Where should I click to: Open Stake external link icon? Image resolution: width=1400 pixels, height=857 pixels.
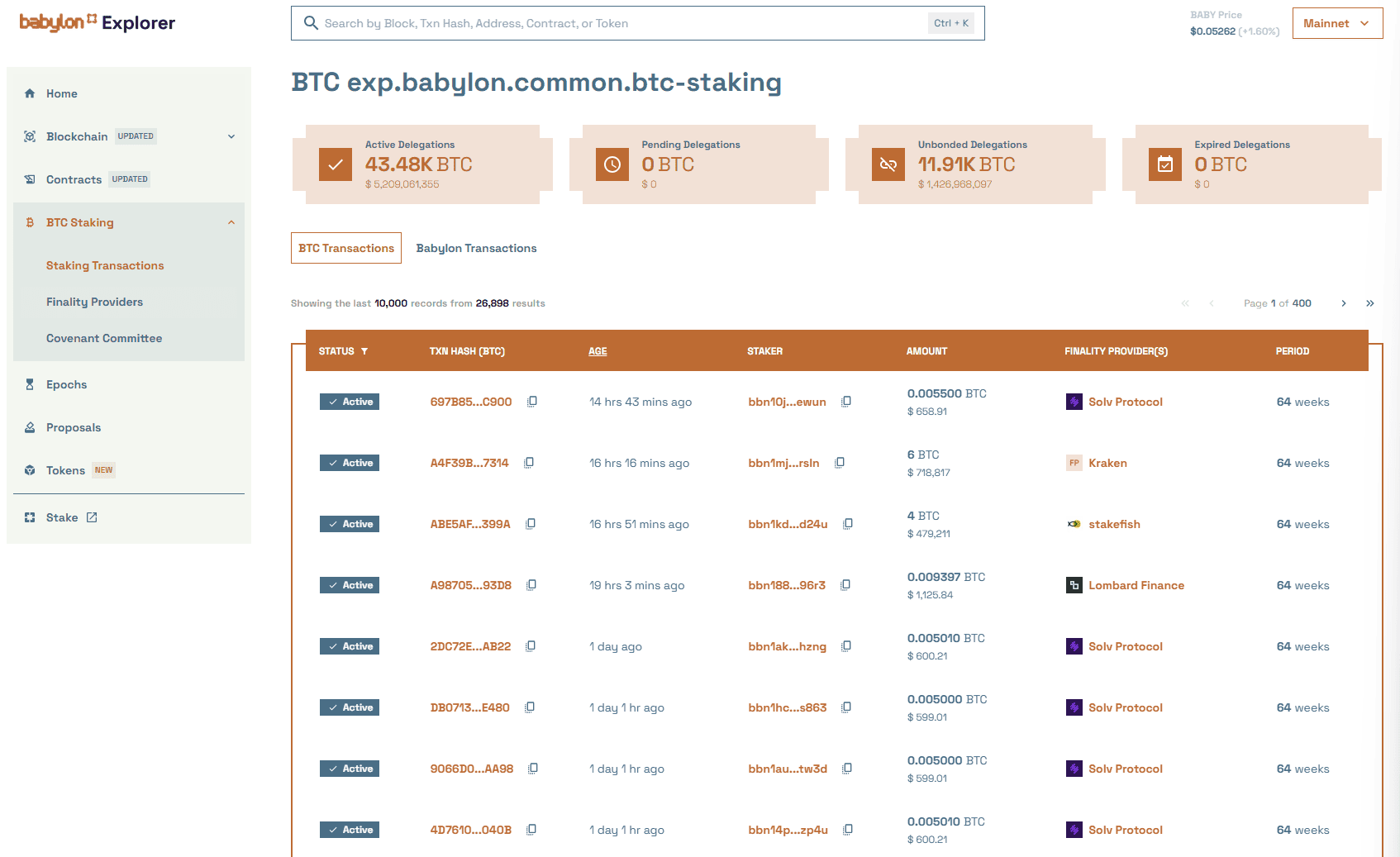point(92,517)
